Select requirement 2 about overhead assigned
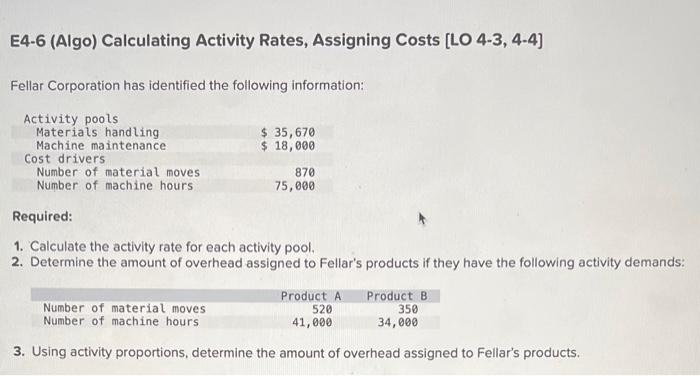This screenshot has width=700, height=376. tap(348, 262)
